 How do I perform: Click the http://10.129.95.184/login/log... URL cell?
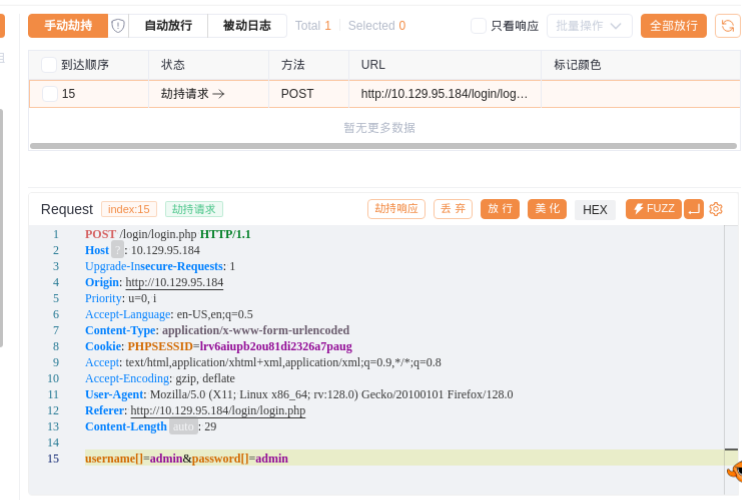coord(444,94)
